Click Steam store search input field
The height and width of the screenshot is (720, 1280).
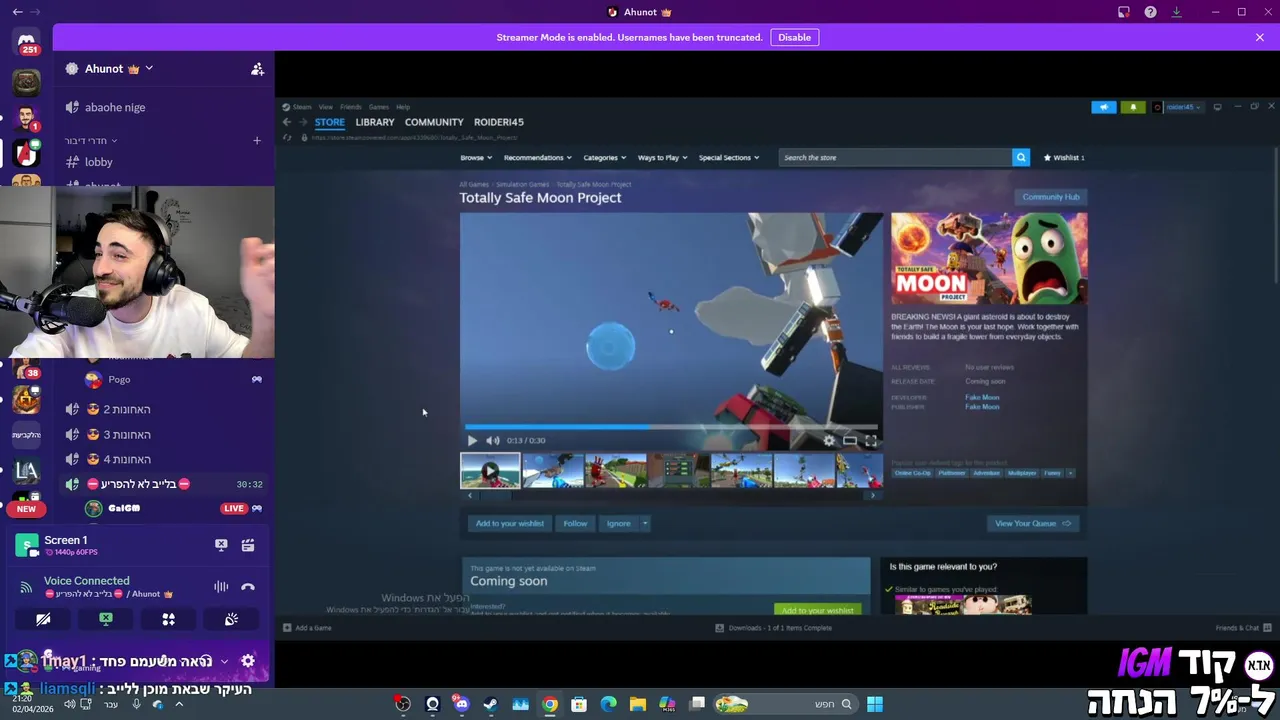click(895, 157)
